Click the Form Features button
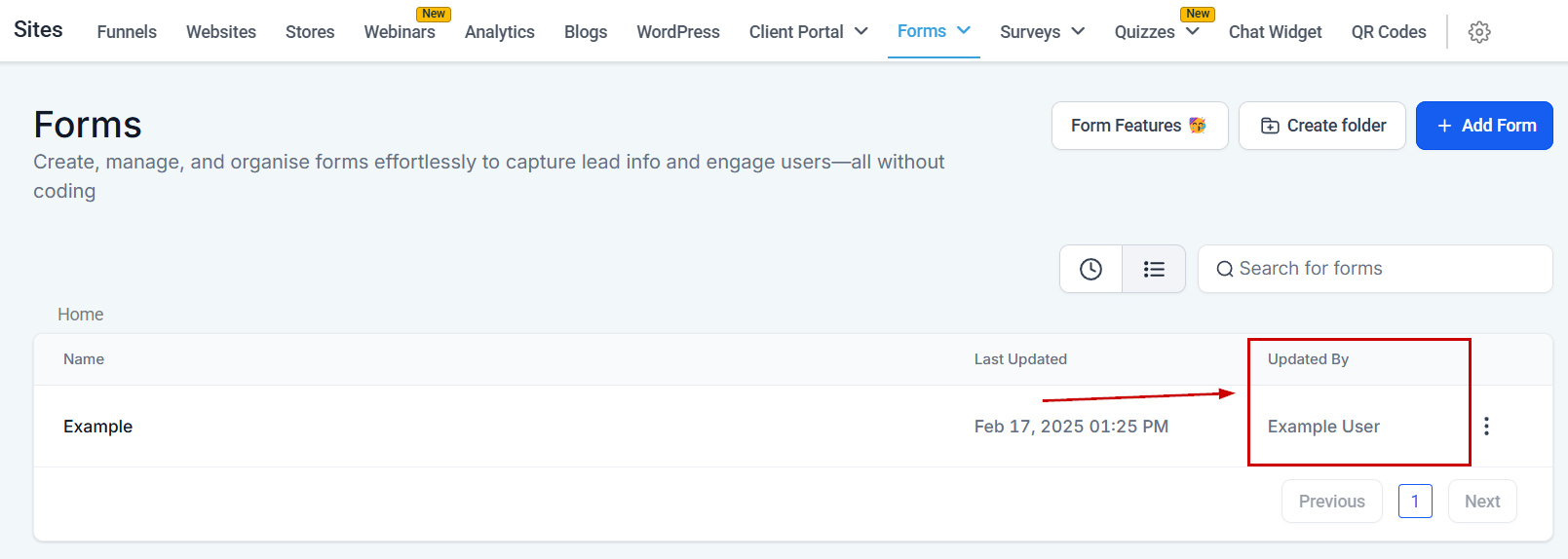Viewport: 1568px width, 559px height. click(x=1138, y=126)
